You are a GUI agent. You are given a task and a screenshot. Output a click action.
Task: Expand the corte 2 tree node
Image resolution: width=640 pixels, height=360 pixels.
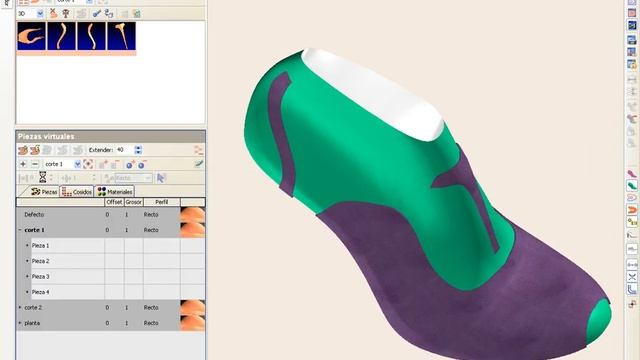point(20,307)
